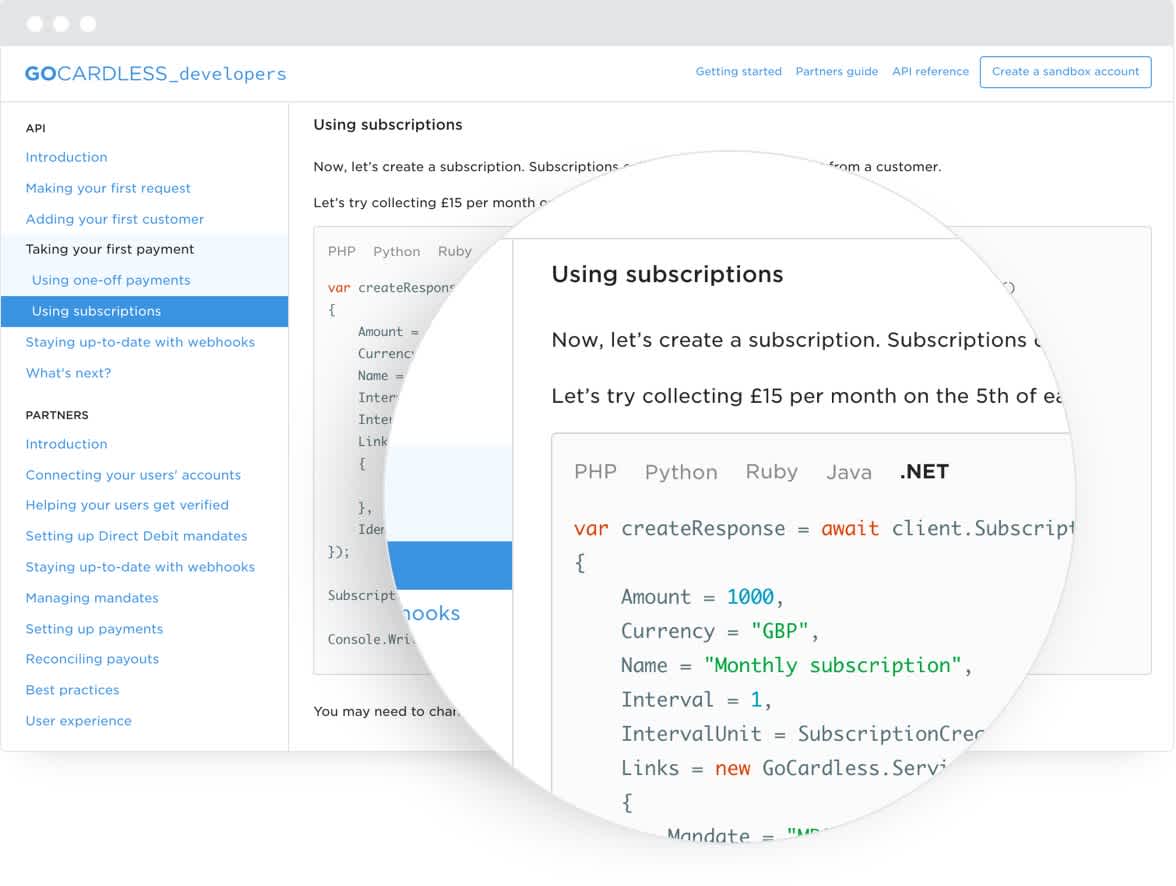Click the 'You may need to' paragraph

(x=386, y=711)
